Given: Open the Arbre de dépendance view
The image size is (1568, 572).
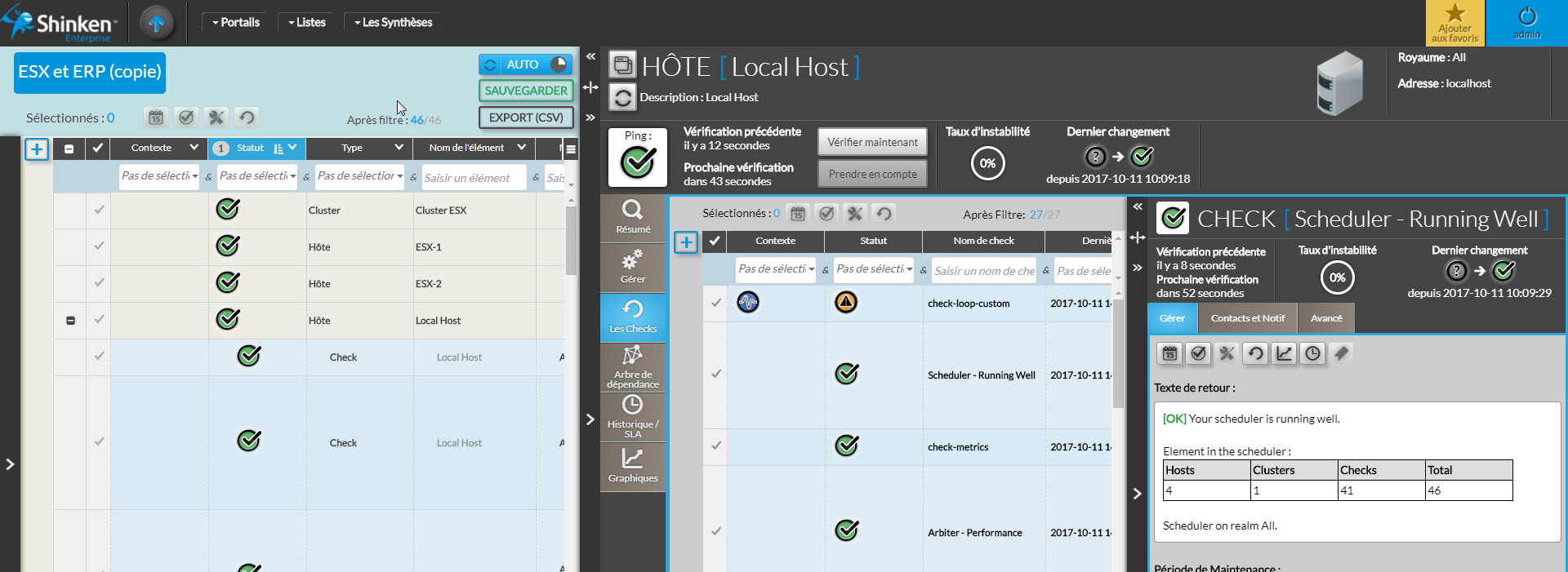Looking at the screenshot, I should [x=632, y=366].
